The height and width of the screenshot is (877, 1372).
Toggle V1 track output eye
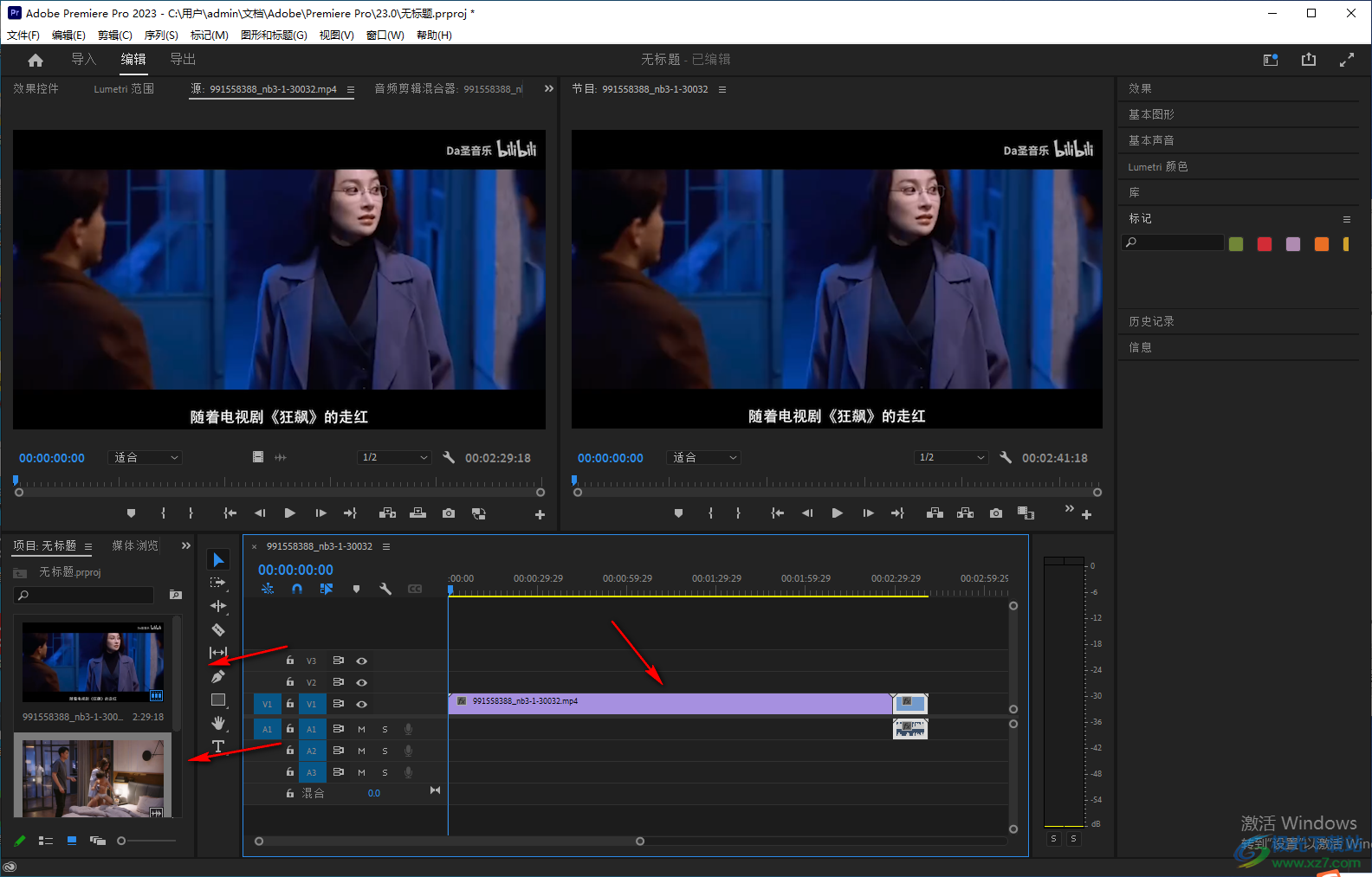click(362, 704)
